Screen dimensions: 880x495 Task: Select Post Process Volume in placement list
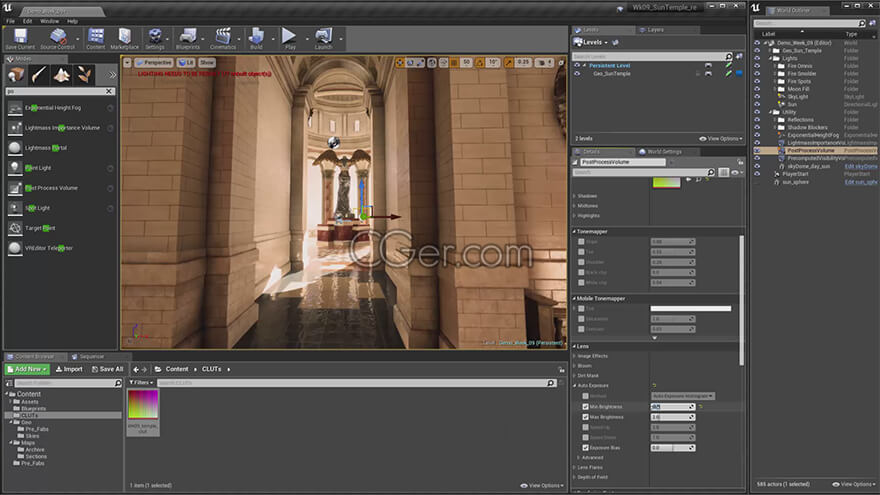(x=61, y=188)
